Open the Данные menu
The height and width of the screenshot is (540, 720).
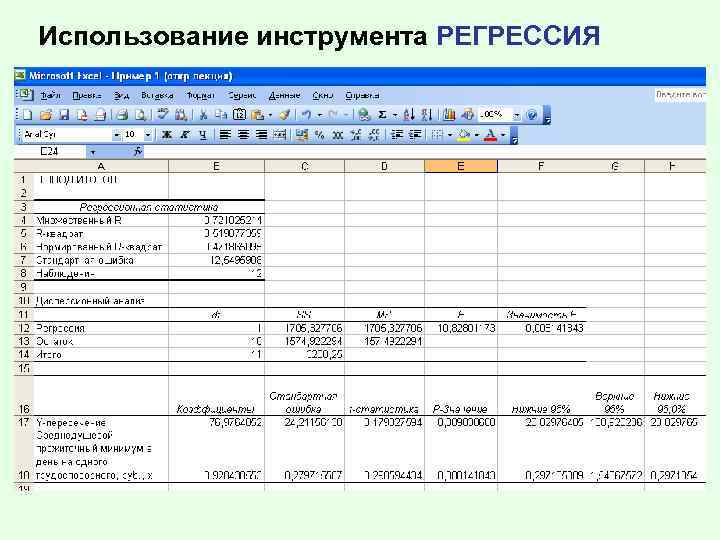click(284, 96)
